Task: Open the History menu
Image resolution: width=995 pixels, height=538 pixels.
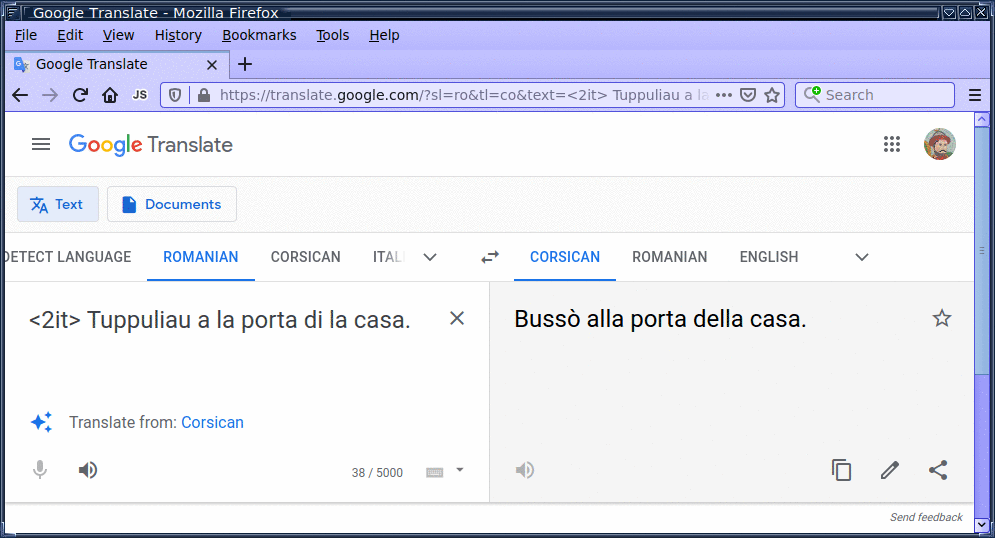Action: [x=178, y=36]
